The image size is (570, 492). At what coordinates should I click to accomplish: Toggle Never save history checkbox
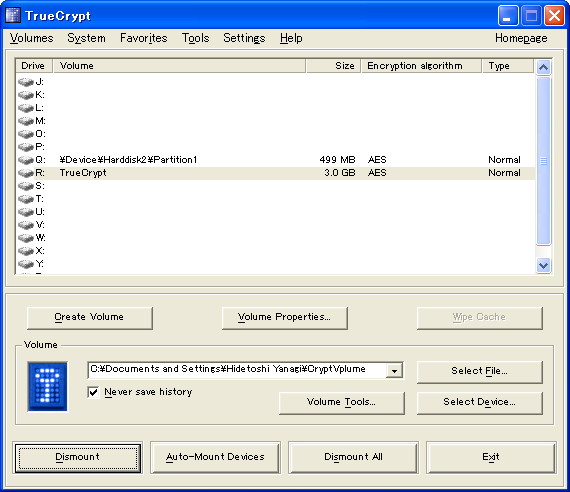coord(93,392)
